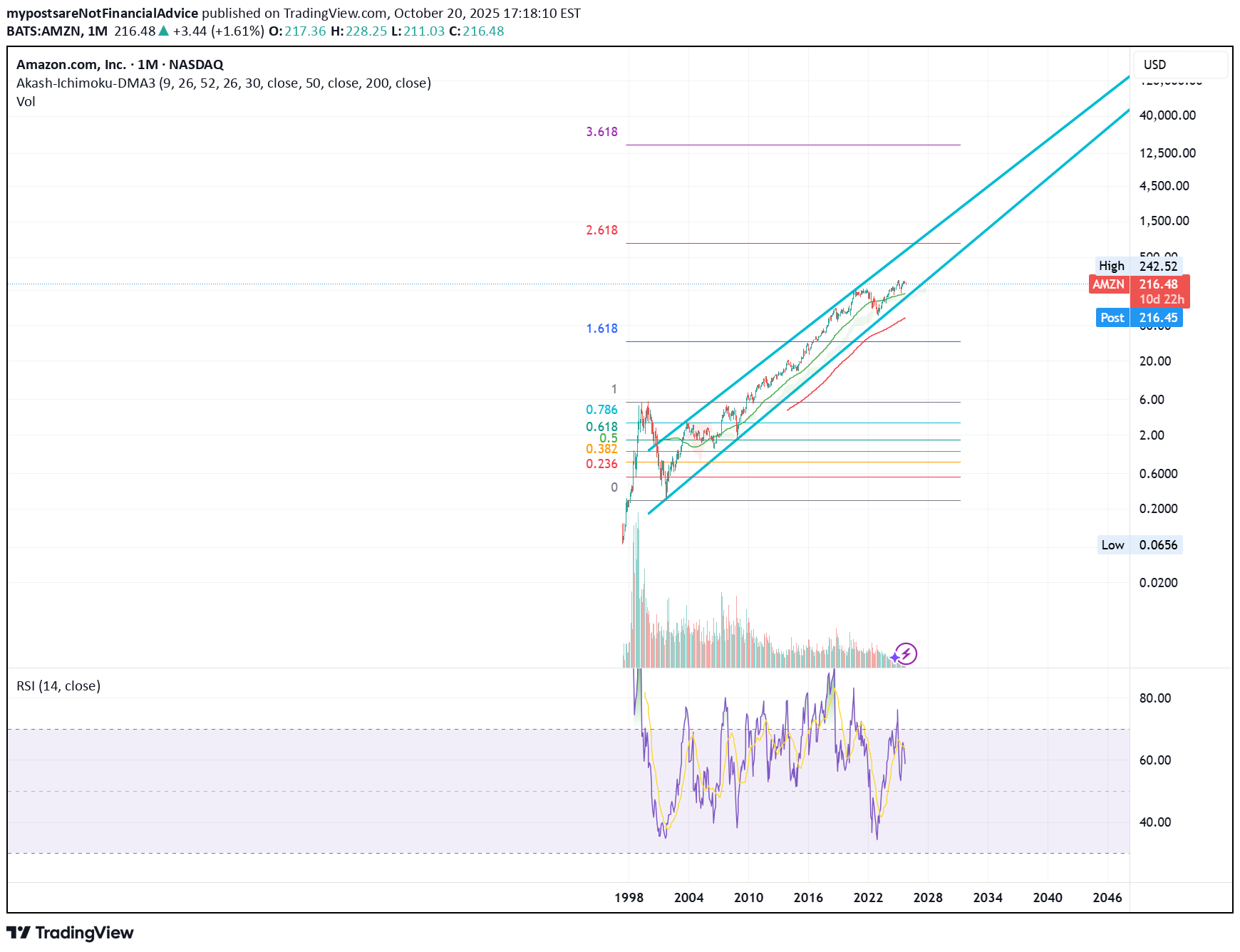
Task: Click the 2028 year on time axis
Action: (x=928, y=898)
